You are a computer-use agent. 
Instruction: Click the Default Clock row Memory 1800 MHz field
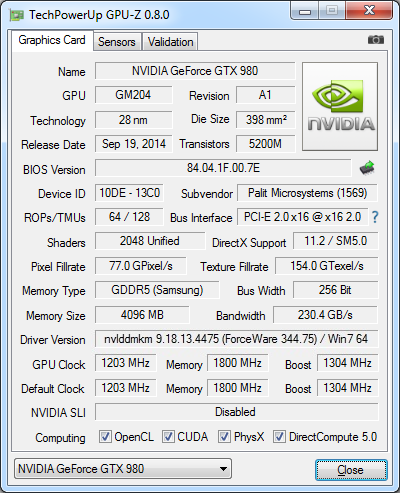pyautogui.click(x=238, y=388)
